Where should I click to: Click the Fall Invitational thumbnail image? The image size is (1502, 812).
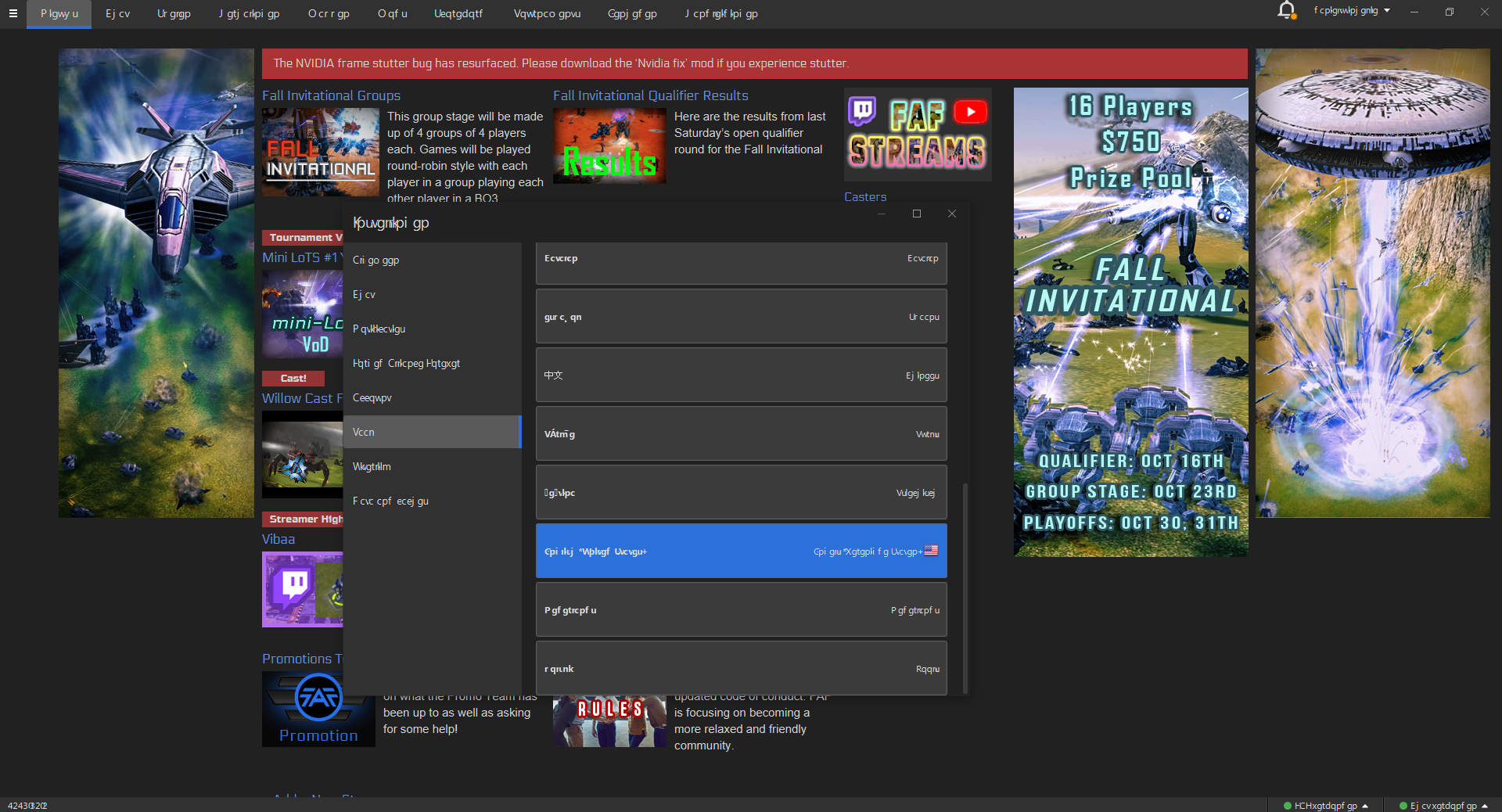coord(321,153)
